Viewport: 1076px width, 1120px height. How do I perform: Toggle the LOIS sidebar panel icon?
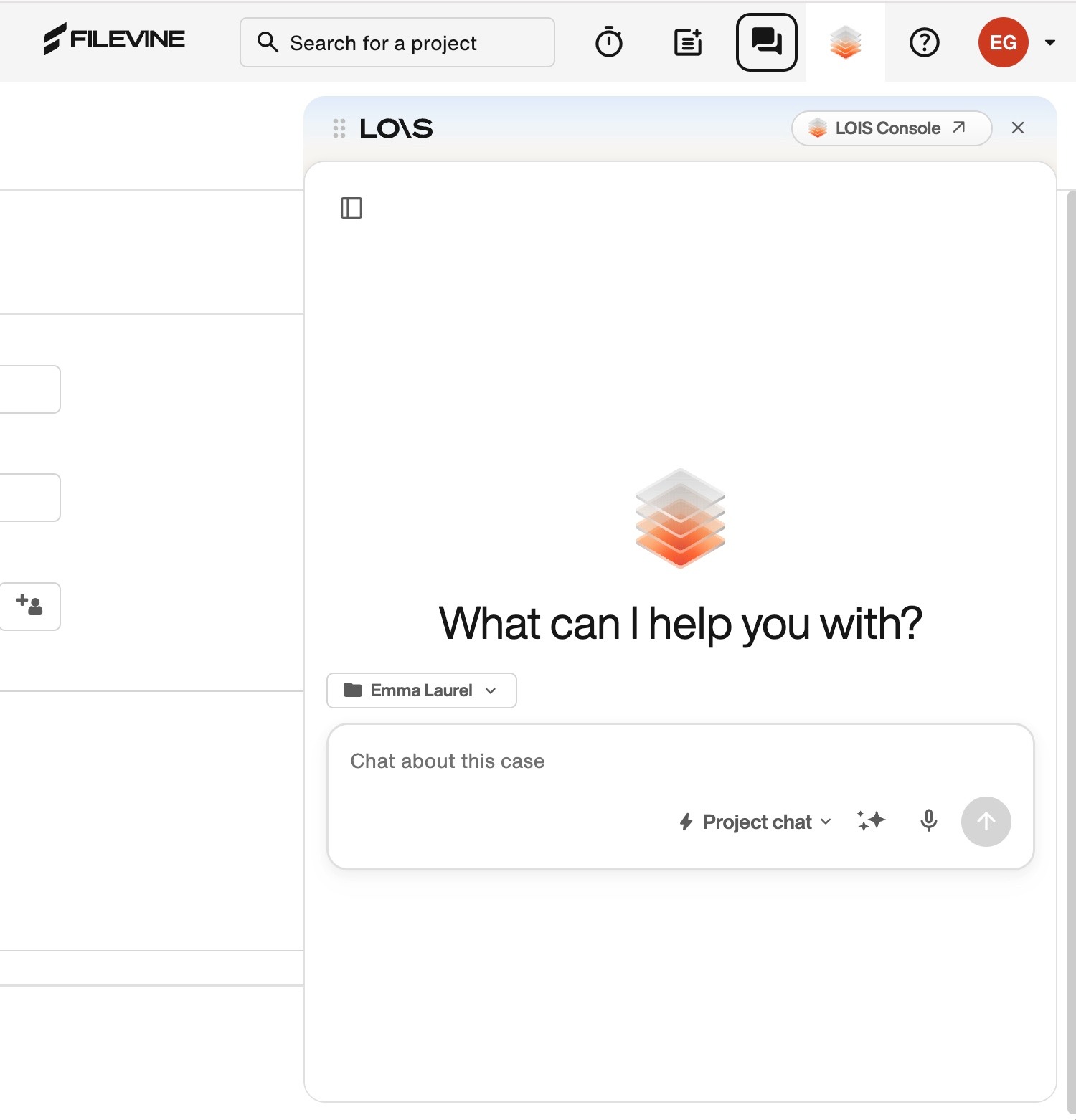351,208
